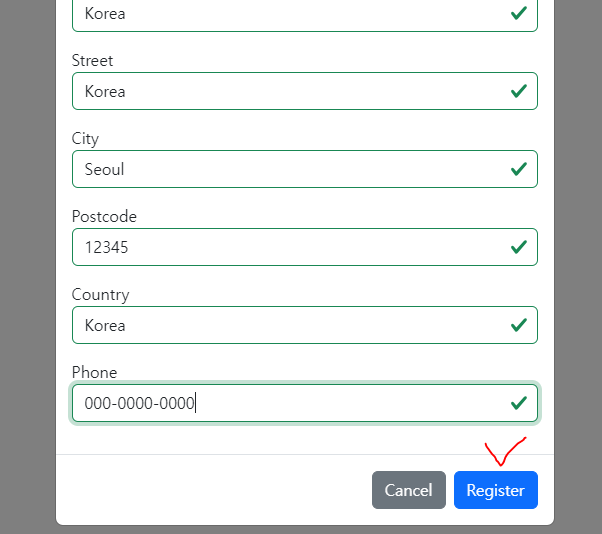
Task: Click the Register button
Action: (495, 490)
